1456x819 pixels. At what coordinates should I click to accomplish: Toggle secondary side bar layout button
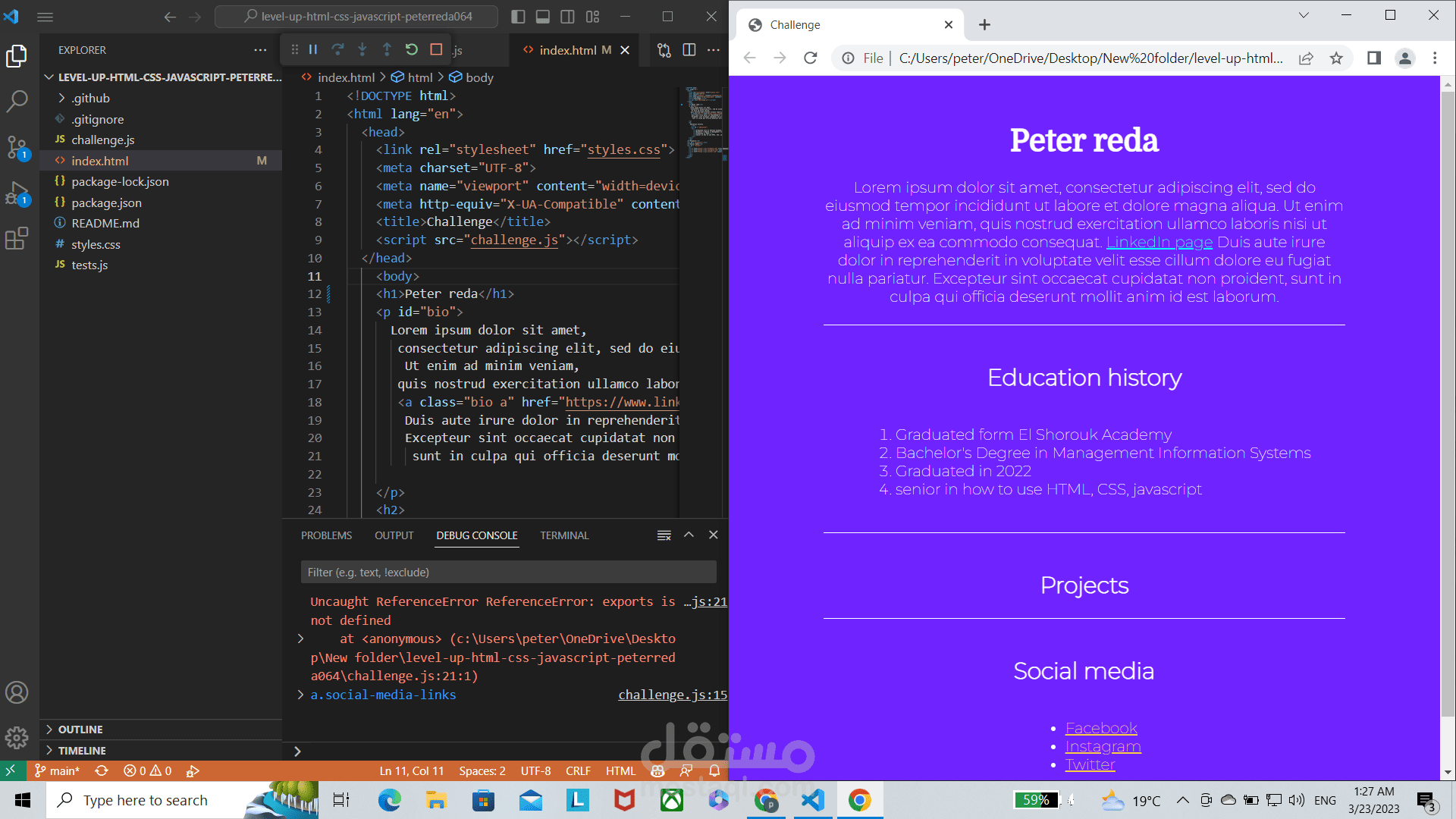click(567, 16)
